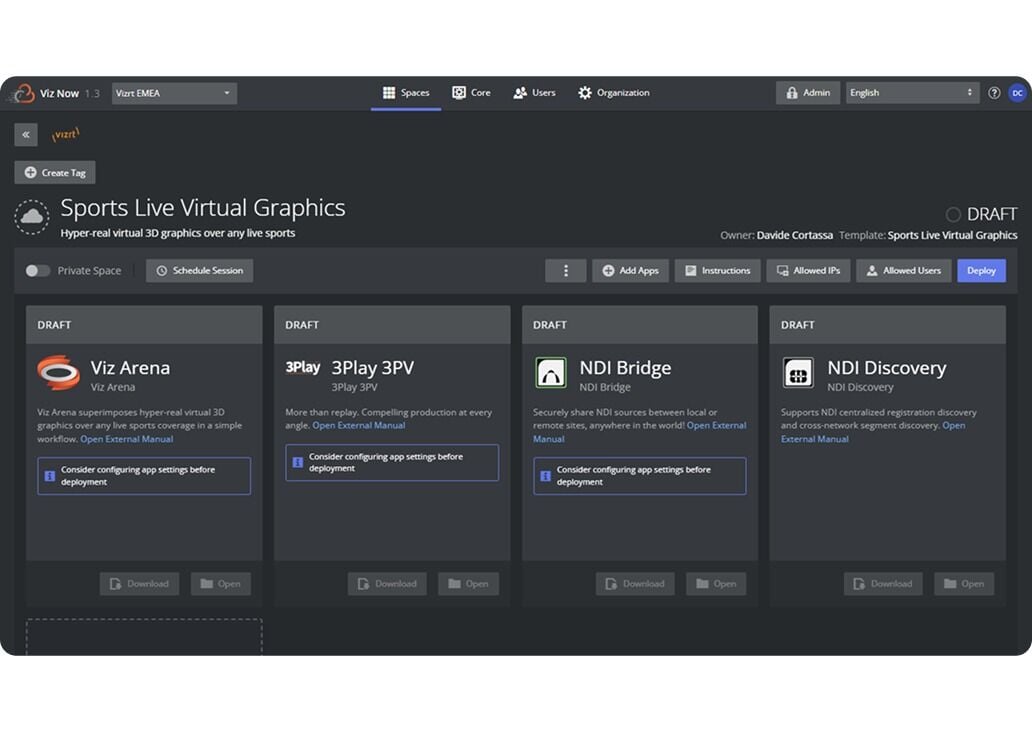Open the Users tab
Viewport: 1032px width, 732px height.
[534, 93]
